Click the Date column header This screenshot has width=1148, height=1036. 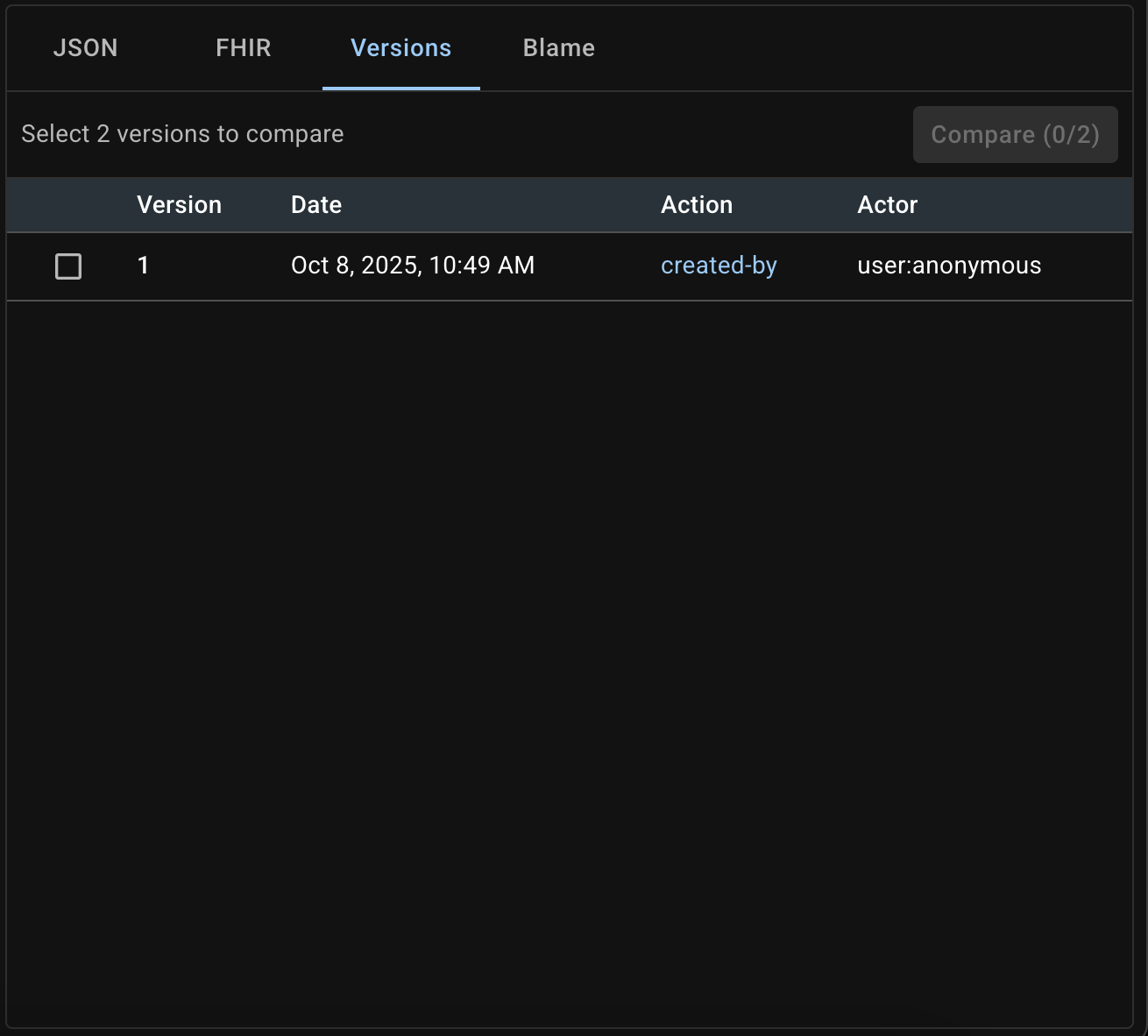(315, 204)
